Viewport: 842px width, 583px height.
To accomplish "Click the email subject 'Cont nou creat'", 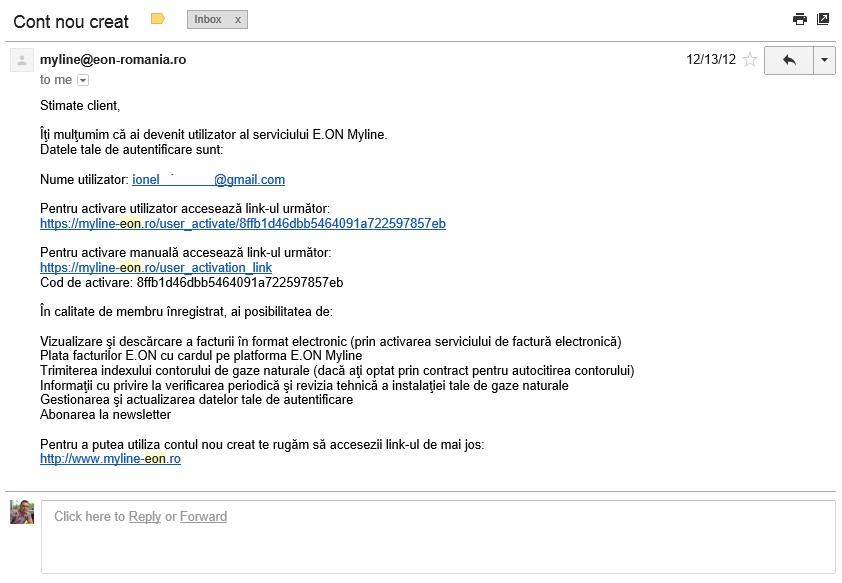I will 71,21.
